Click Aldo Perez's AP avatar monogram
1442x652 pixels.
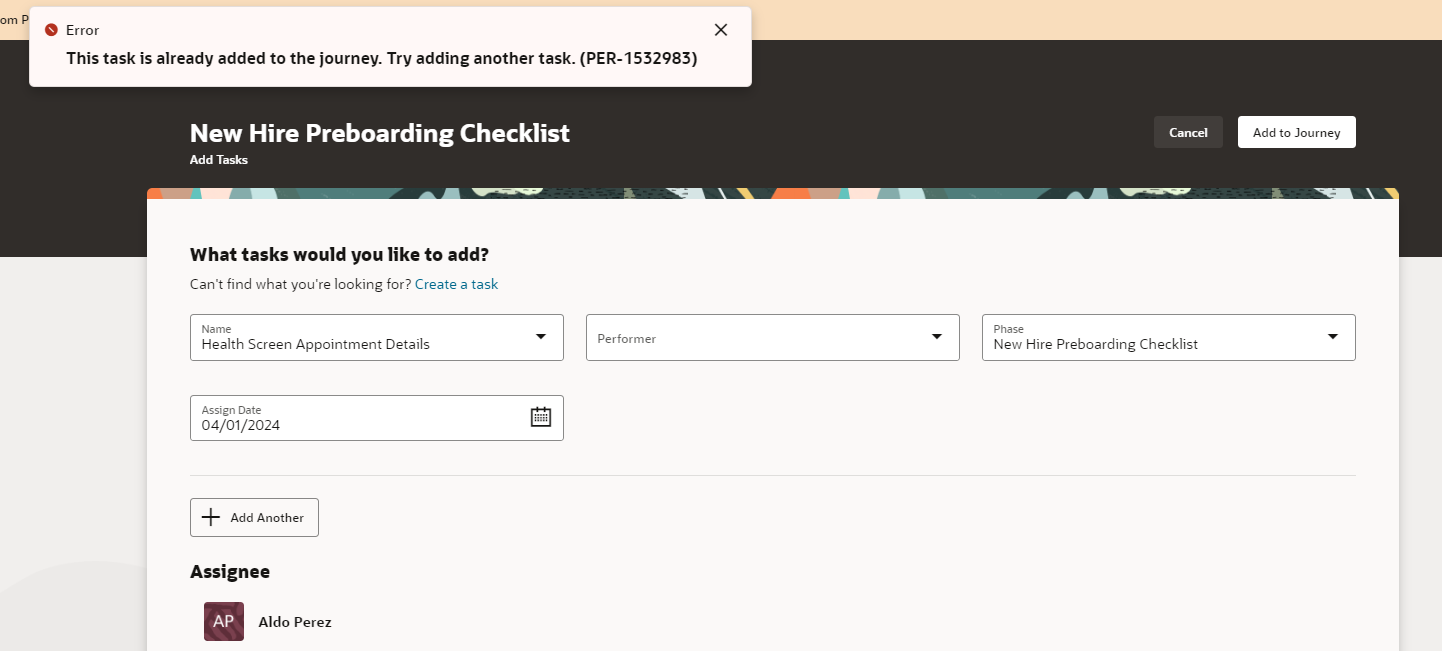tap(223, 621)
